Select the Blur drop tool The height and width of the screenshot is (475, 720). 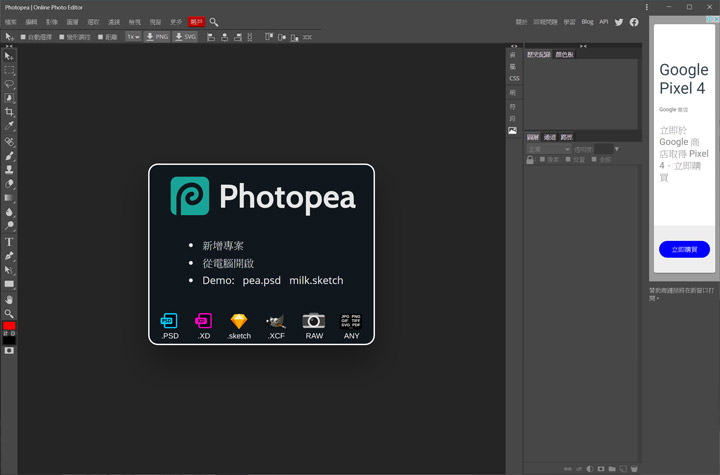(9, 212)
